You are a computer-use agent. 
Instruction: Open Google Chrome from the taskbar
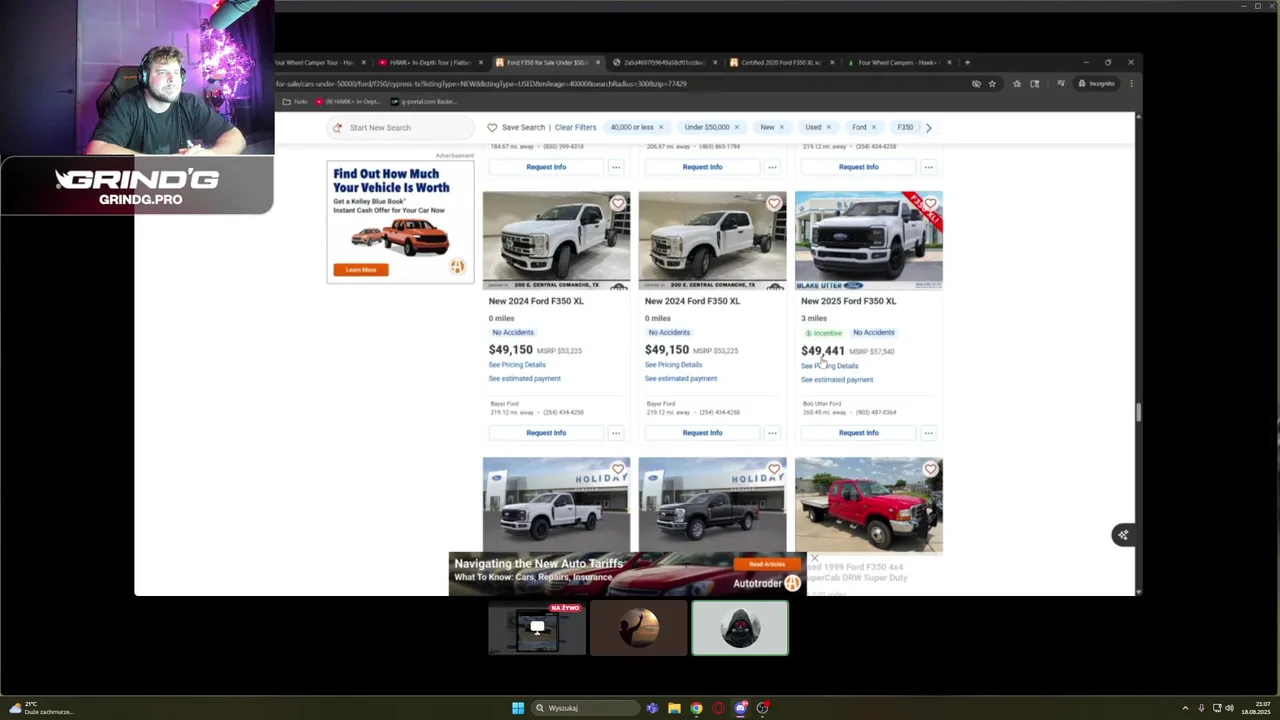point(696,708)
